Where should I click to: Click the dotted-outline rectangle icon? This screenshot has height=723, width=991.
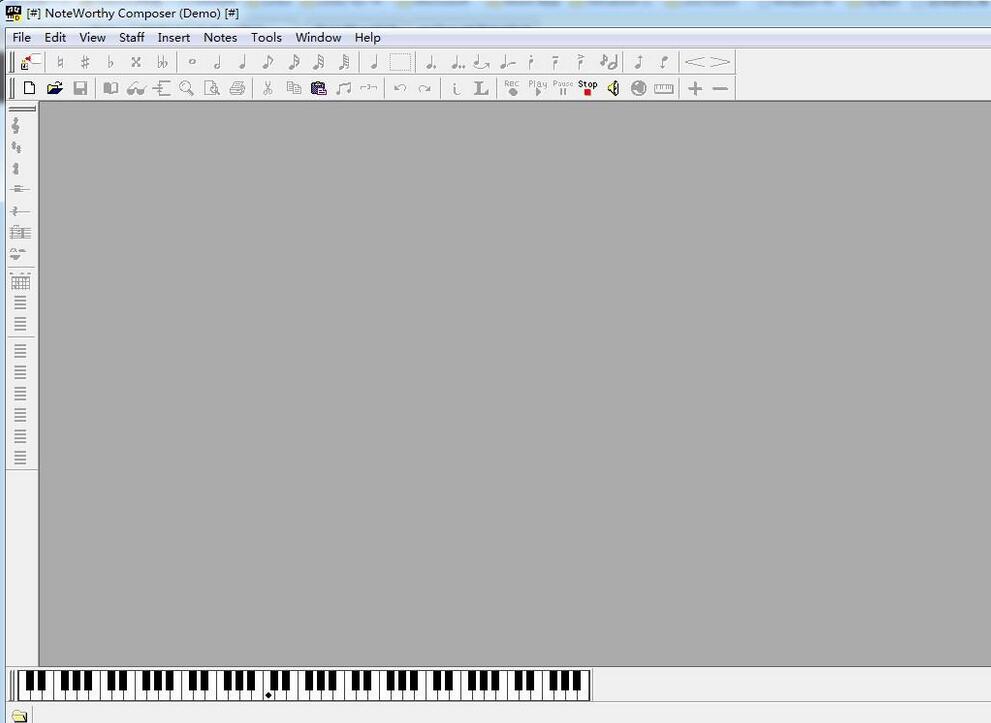[400, 62]
